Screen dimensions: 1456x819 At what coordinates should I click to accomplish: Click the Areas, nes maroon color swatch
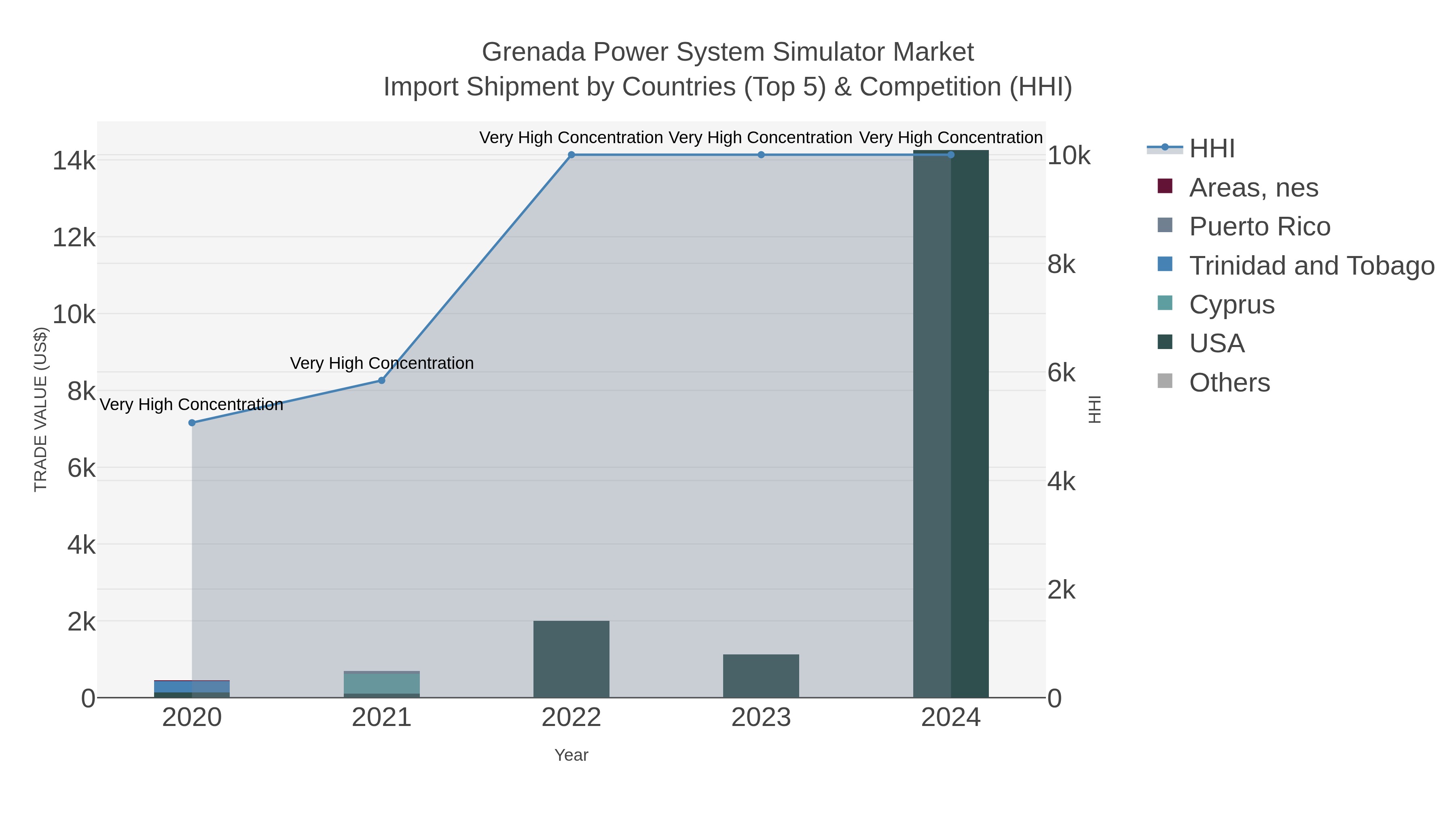(1165, 186)
